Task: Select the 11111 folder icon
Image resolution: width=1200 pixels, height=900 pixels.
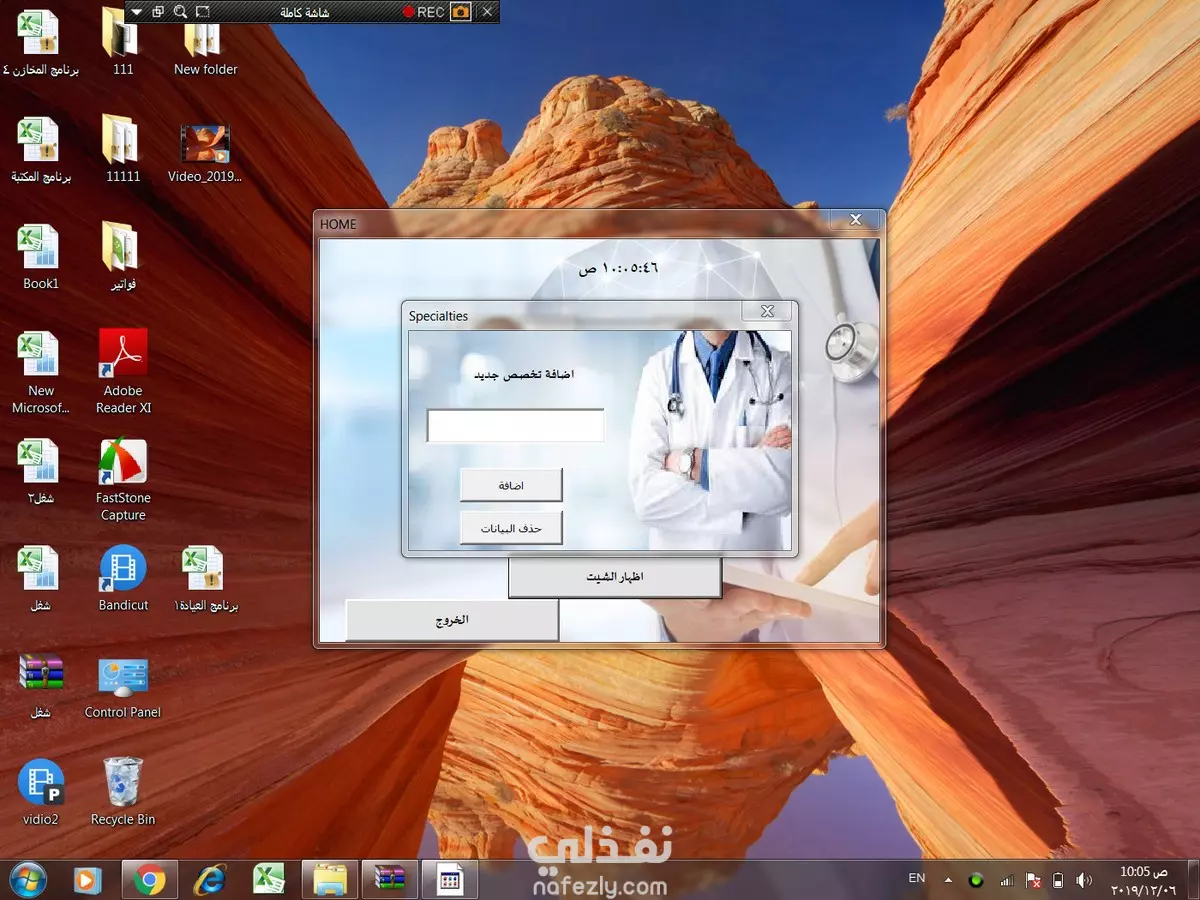Action: tap(123, 150)
